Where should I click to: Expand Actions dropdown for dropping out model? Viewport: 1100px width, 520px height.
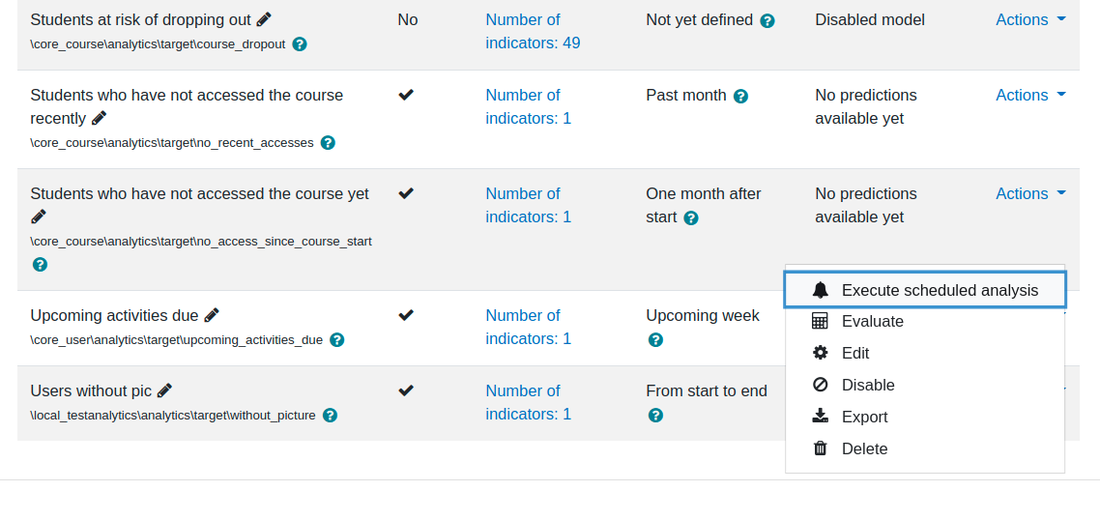click(x=1031, y=20)
